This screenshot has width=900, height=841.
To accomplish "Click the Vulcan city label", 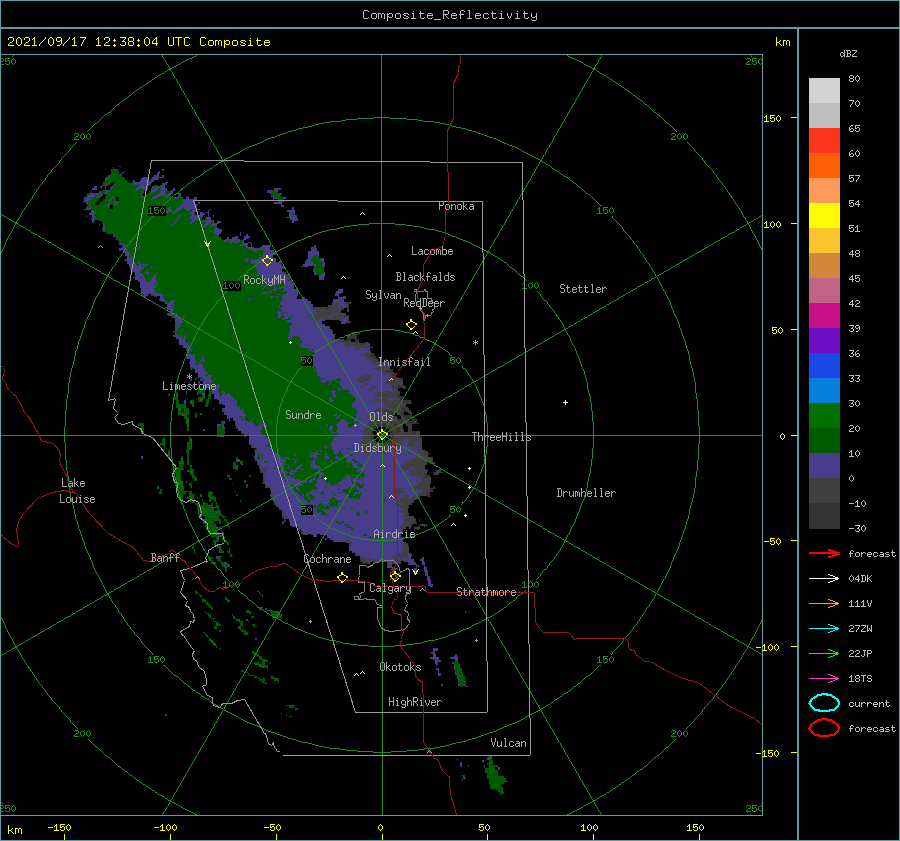I will tap(509, 743).
